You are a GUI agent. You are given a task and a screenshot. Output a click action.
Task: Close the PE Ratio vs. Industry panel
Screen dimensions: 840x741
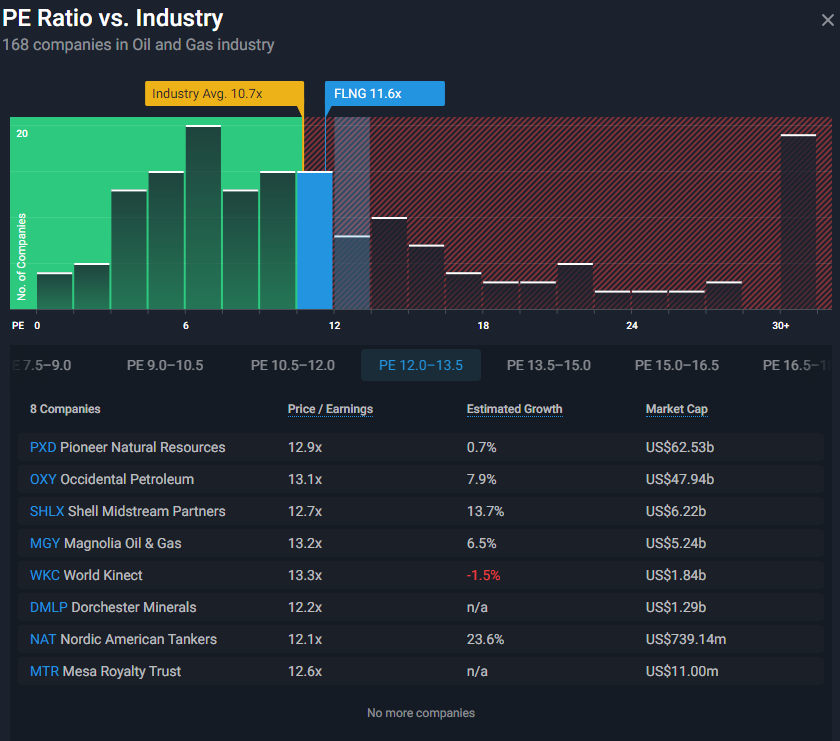pos(827,20)
